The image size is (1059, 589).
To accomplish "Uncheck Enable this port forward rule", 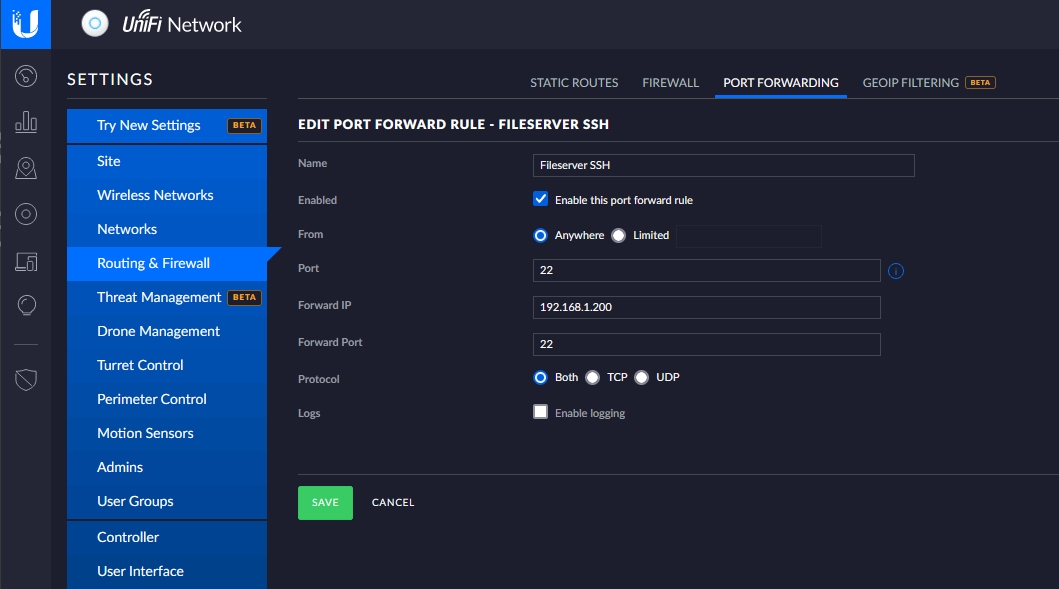I will tap(540, 199).
